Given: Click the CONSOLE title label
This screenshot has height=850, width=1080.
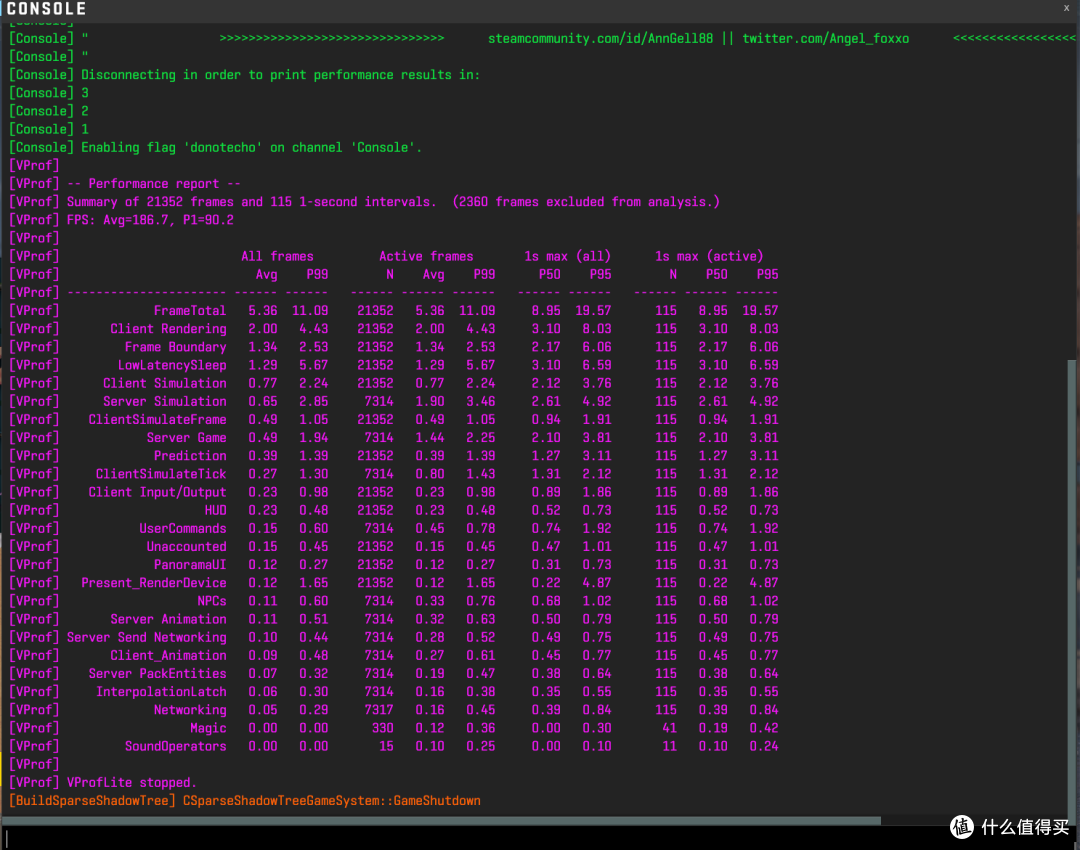Looking at the screenshot, I should coord(46,9).
